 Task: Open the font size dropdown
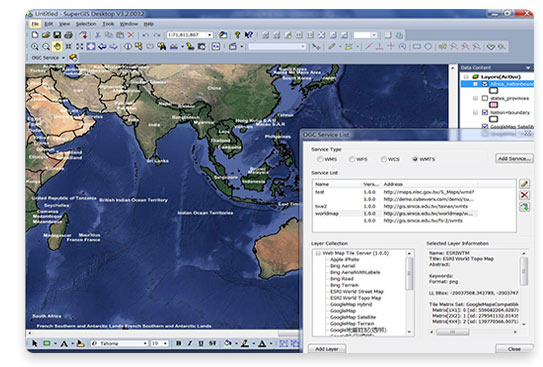[x=165, y=343]
